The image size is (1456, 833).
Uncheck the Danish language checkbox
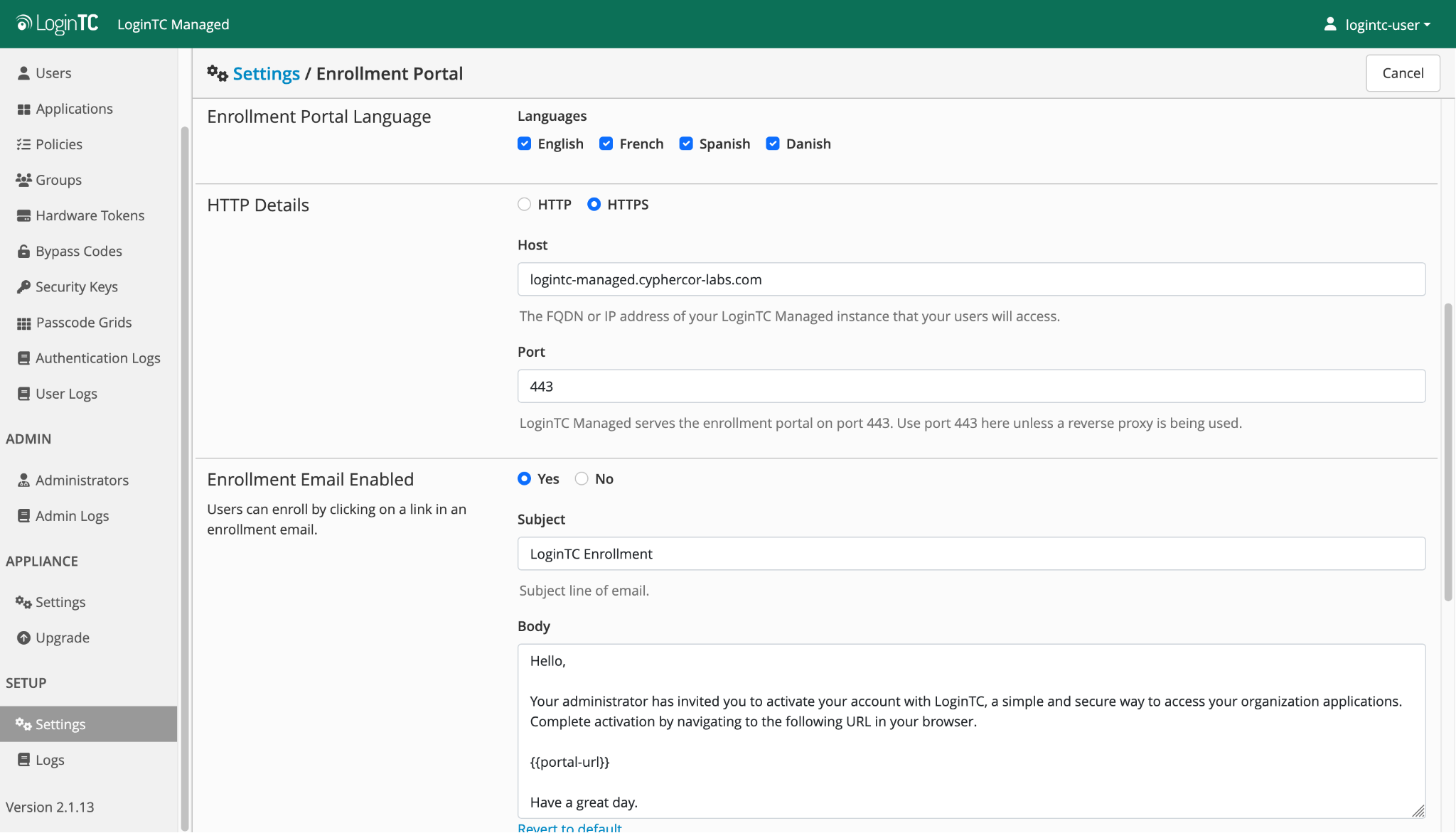772,144
